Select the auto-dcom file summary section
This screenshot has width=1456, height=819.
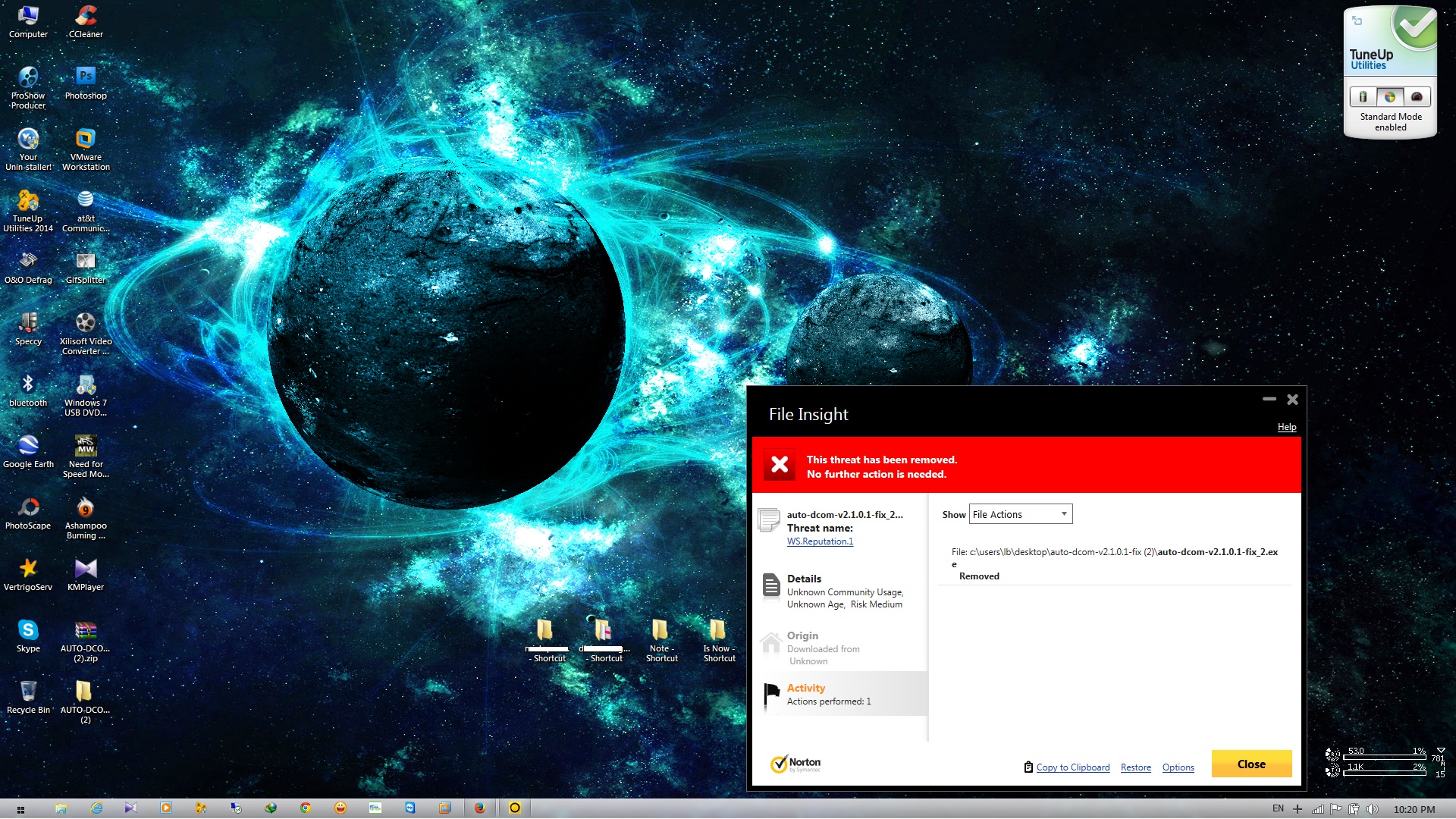point(840,527)
